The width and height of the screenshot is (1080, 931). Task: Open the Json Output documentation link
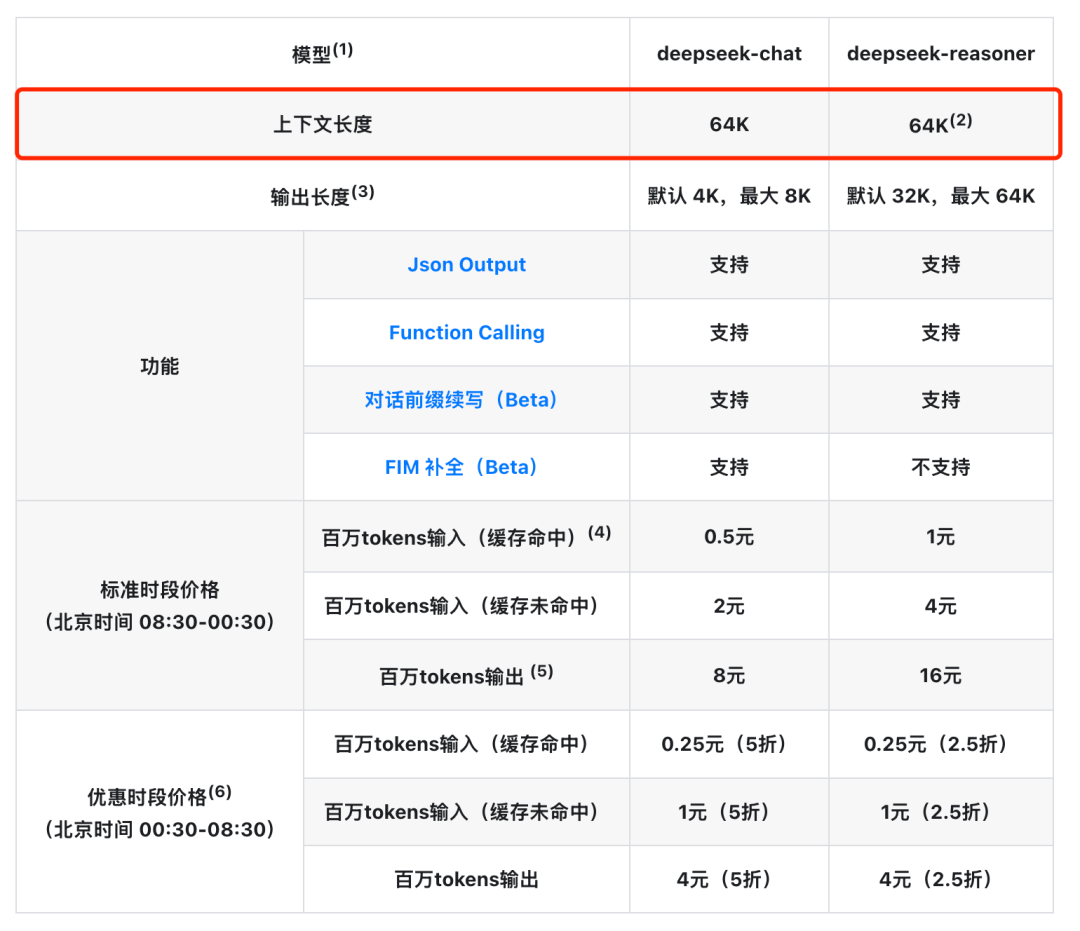pos(466,264)
